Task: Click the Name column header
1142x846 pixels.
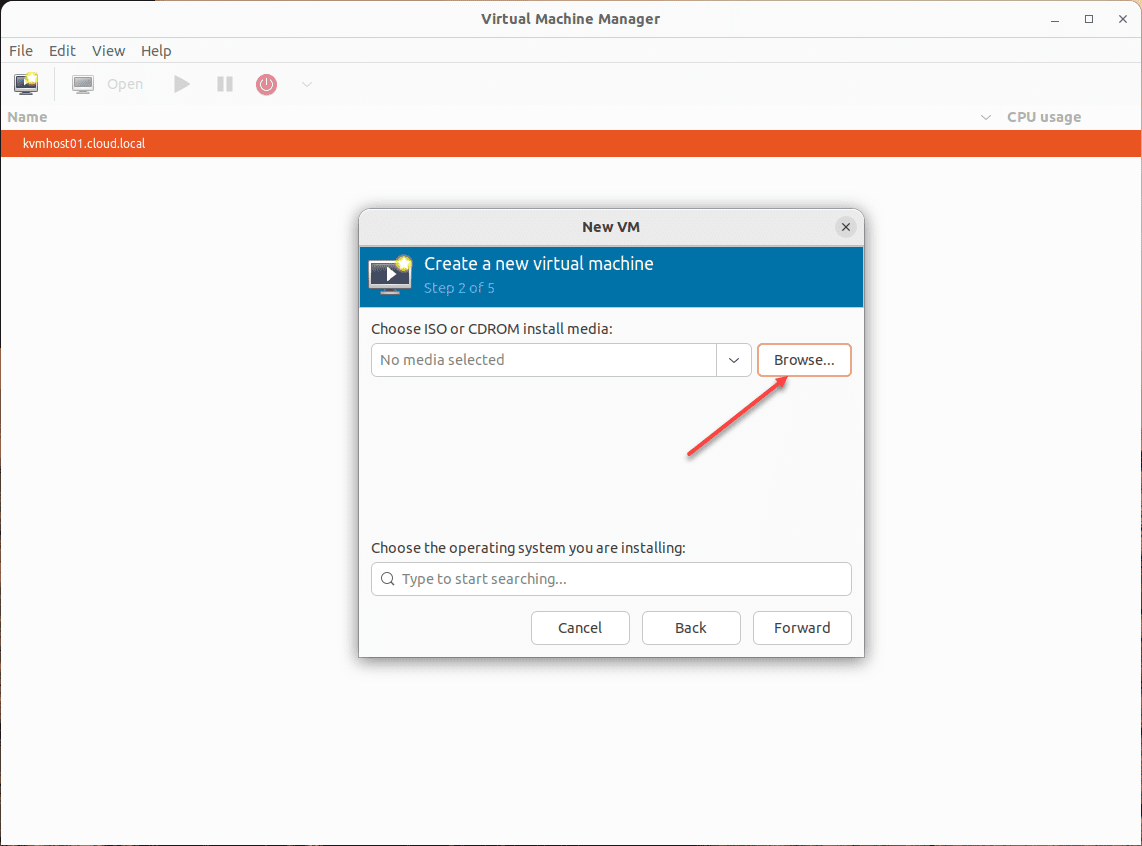Action: (x=27, y=117)
